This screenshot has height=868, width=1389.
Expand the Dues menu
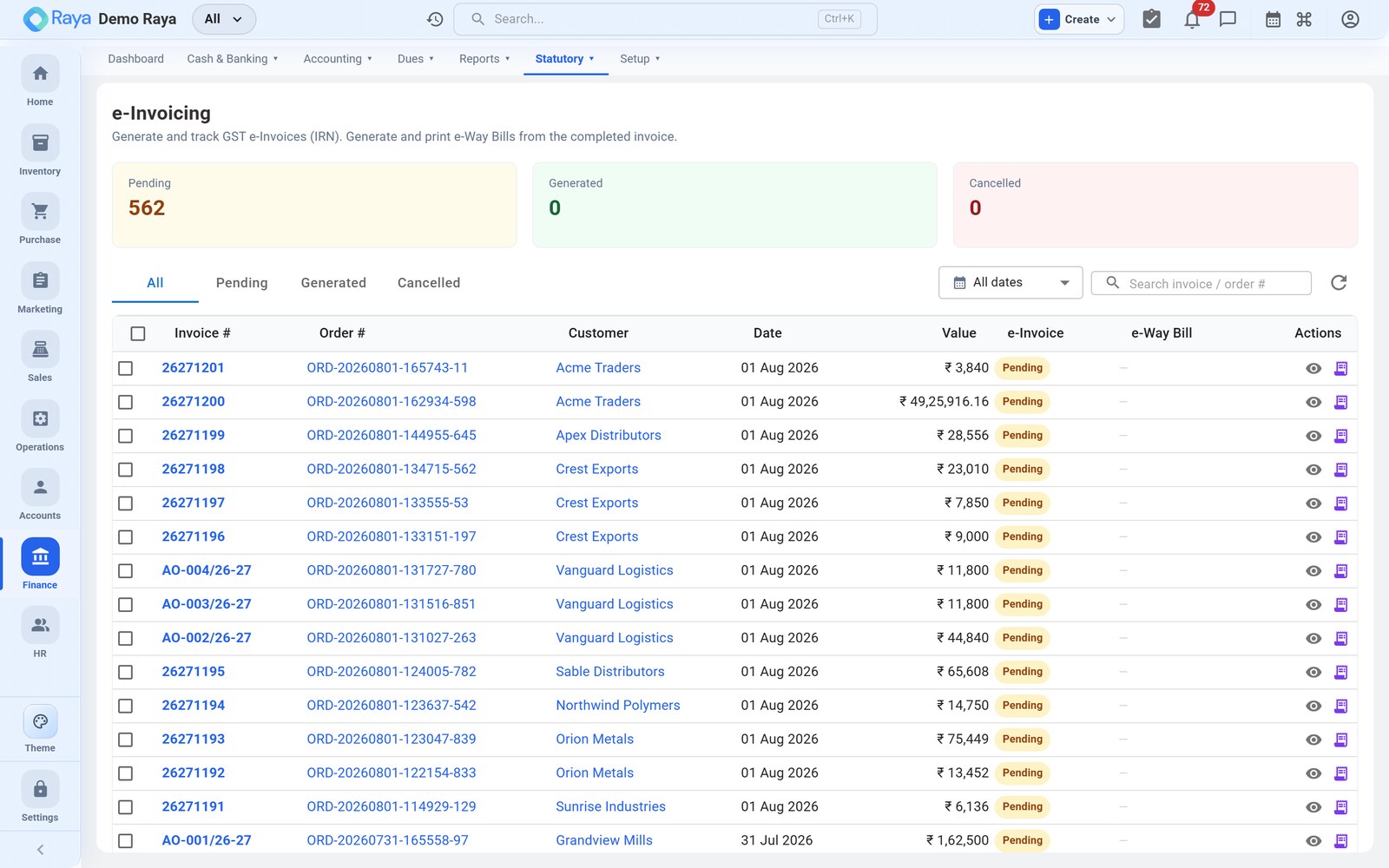pos(416,59)
